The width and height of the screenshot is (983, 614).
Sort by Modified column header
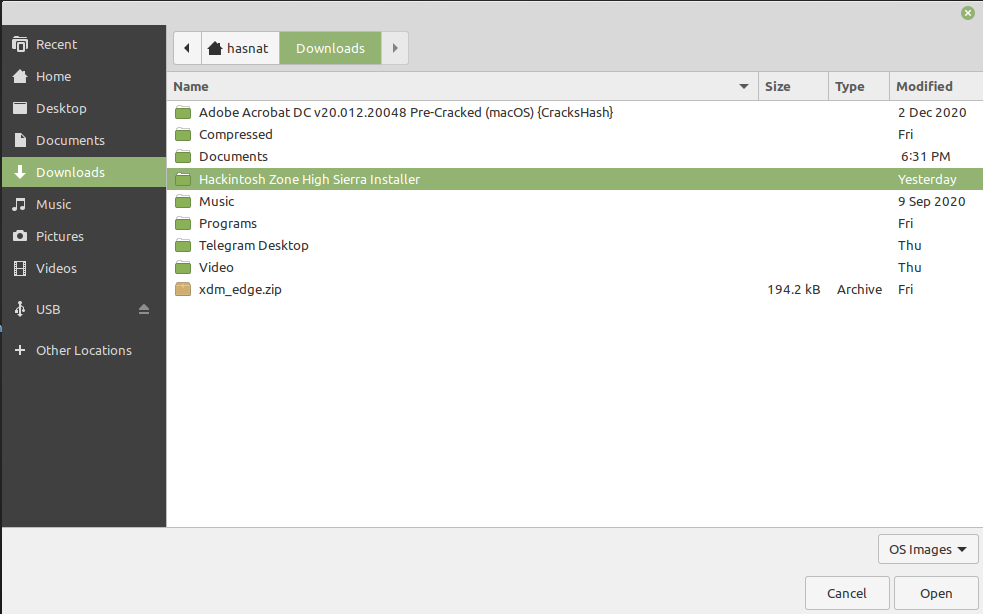click(936, 87)
